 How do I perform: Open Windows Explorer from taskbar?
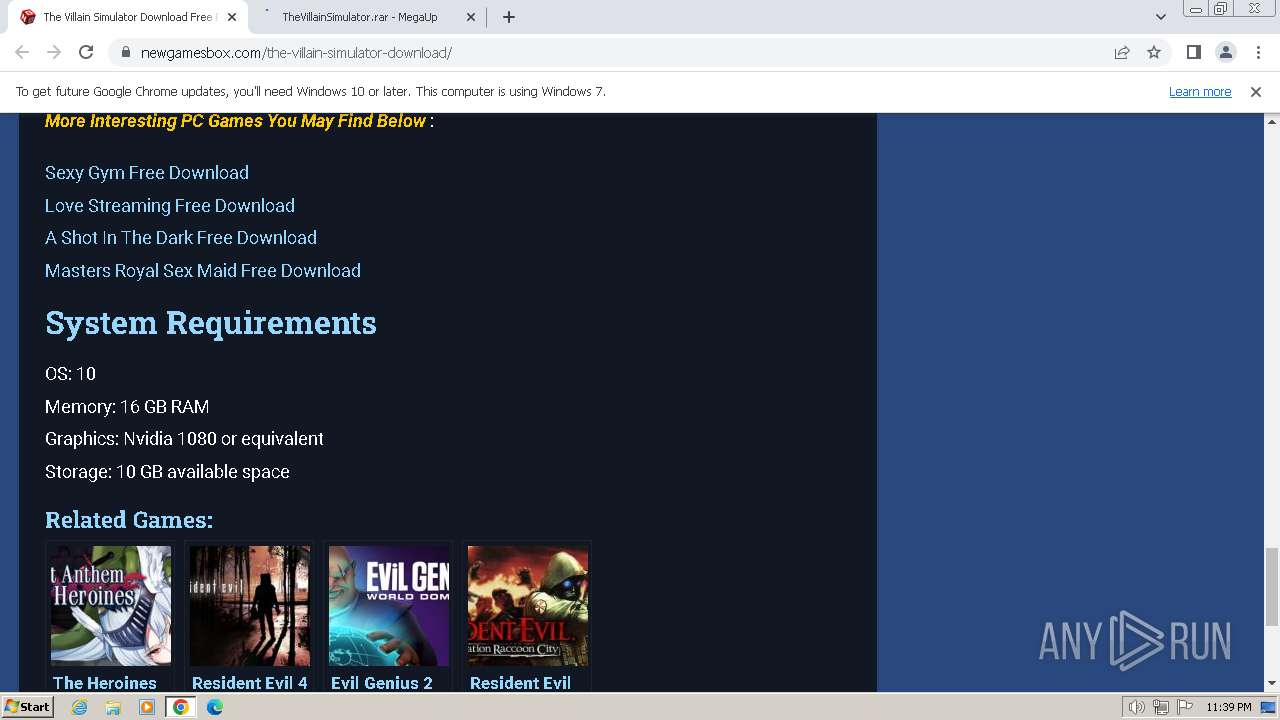[x=113, y=707]
